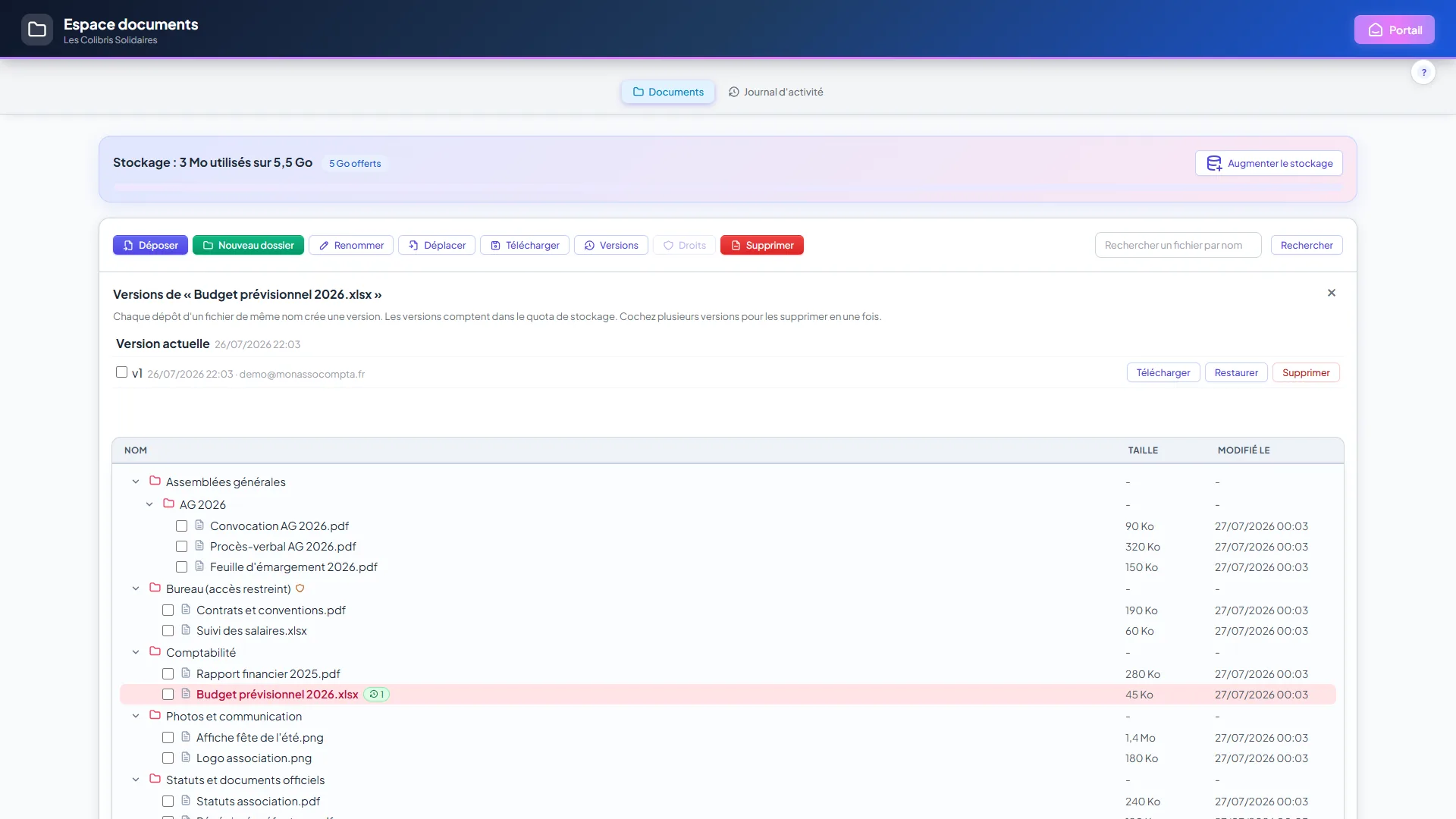
Task: Delete version v1 with Supprimer
Action: (x=1306, y=372)
